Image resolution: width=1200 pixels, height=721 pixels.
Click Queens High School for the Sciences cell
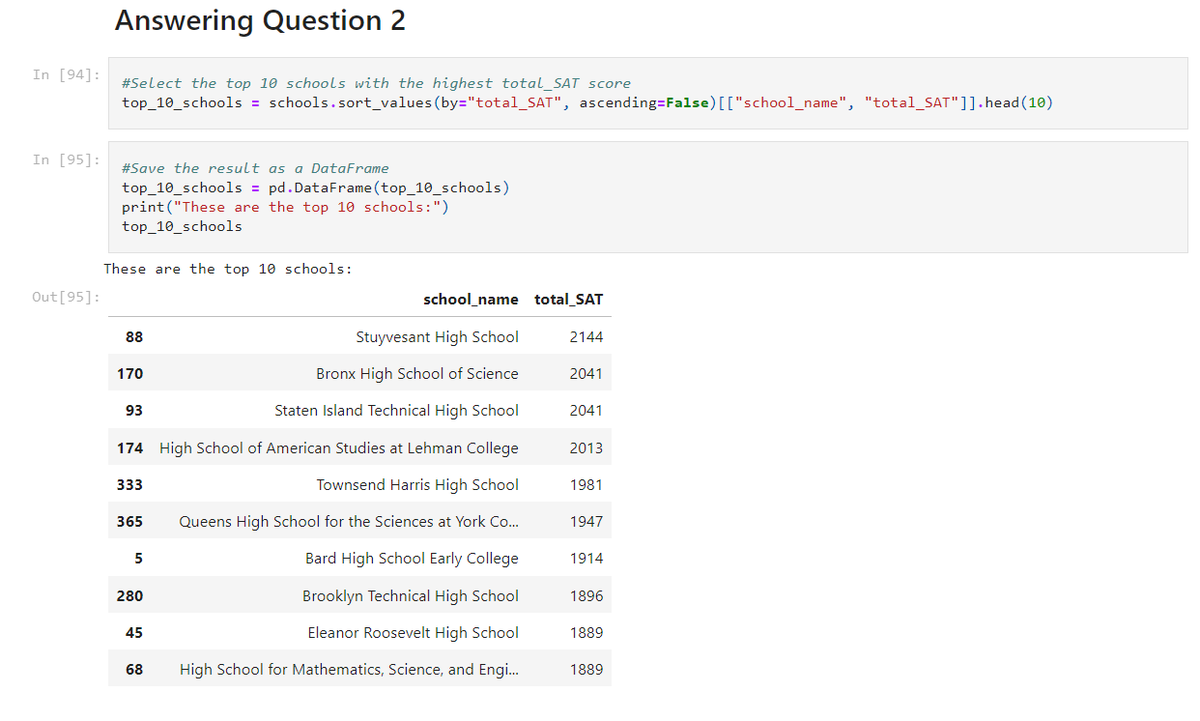[349, 522]
